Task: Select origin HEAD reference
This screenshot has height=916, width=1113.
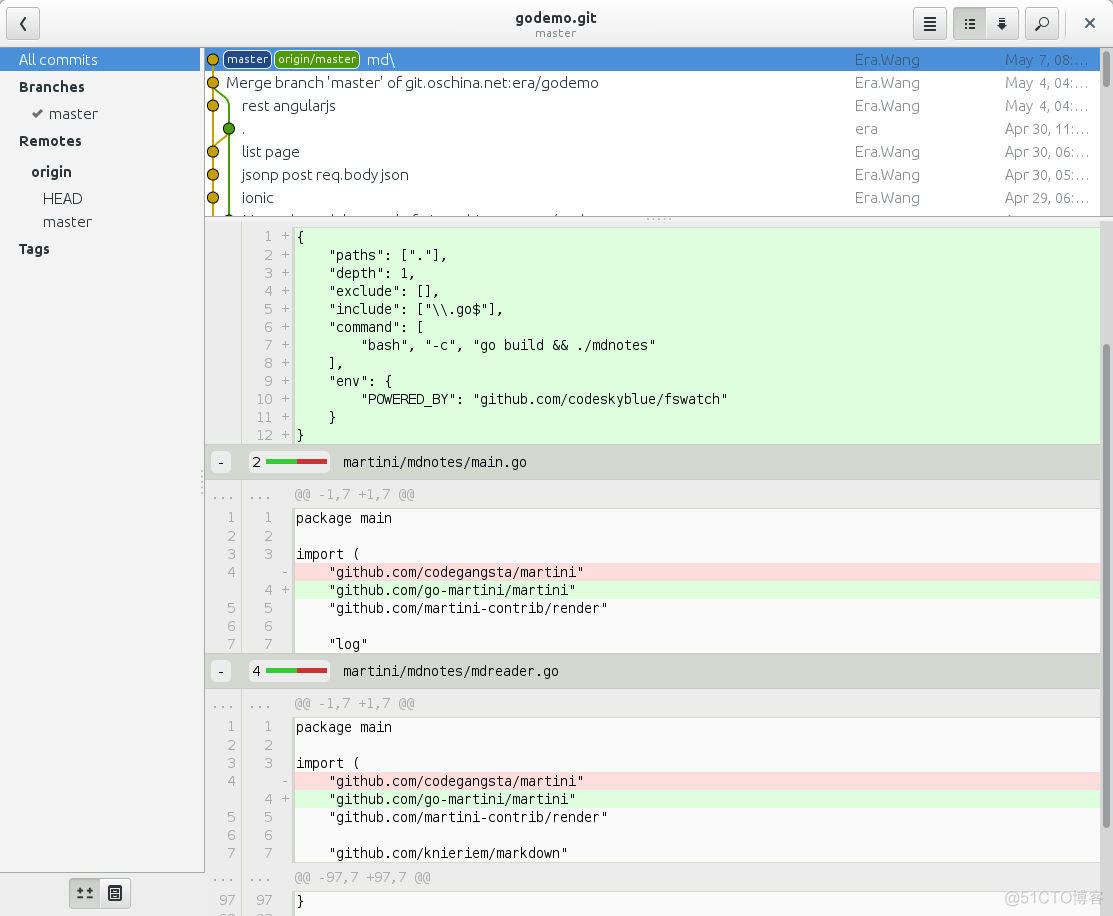Action: click(x=62, y=199)
